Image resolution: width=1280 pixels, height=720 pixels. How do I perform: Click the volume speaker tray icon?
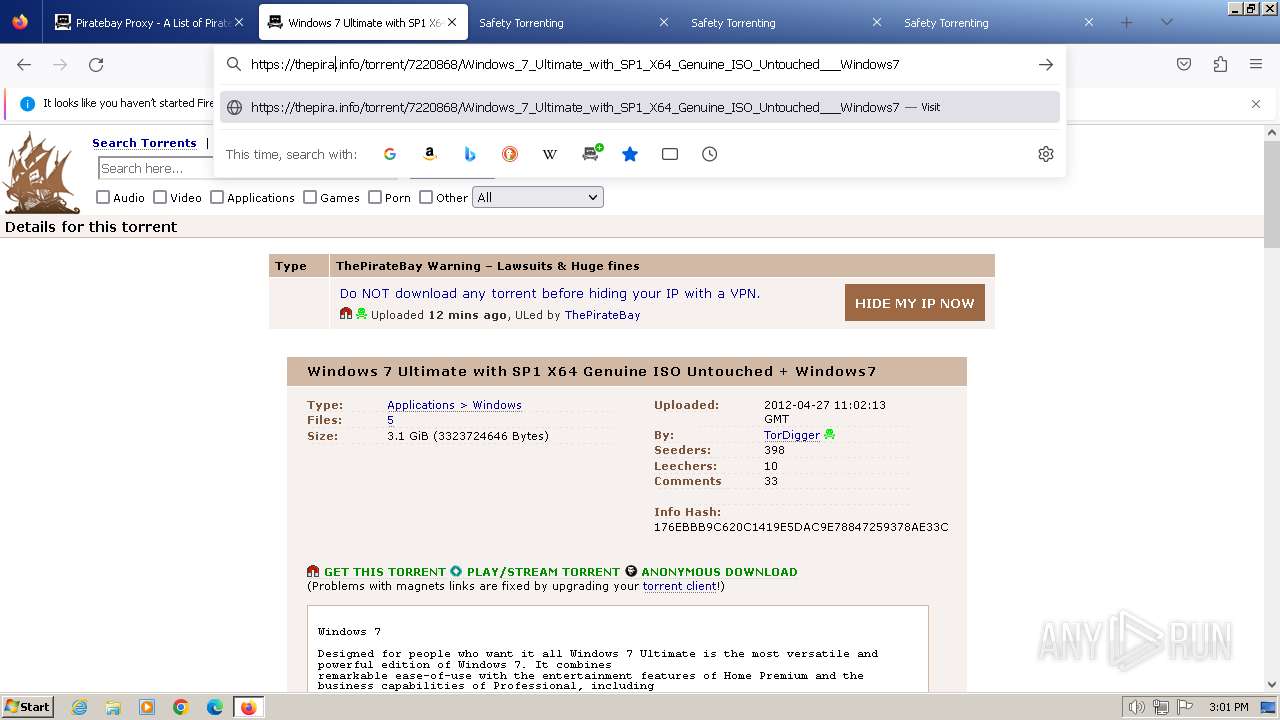click(1136, 707)
